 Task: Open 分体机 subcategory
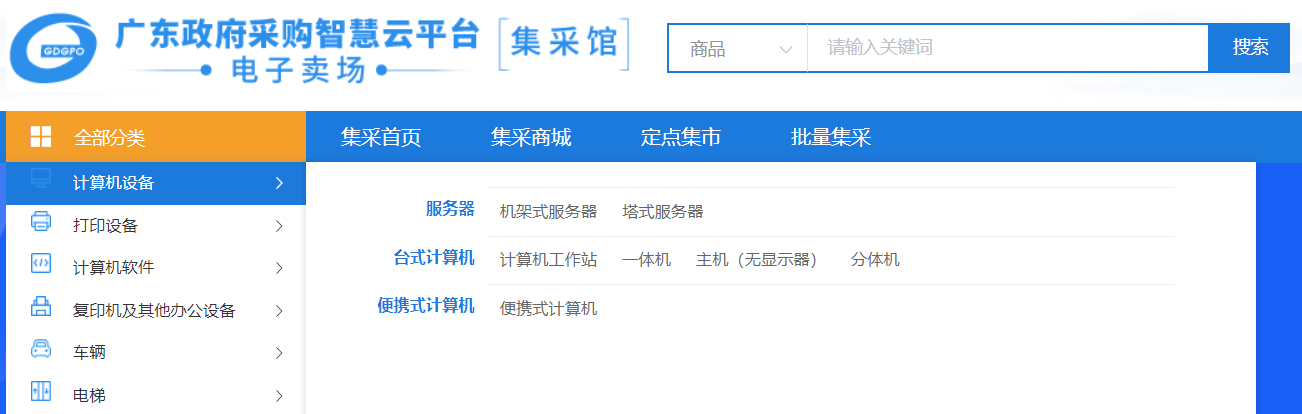[x=875, y=260]
